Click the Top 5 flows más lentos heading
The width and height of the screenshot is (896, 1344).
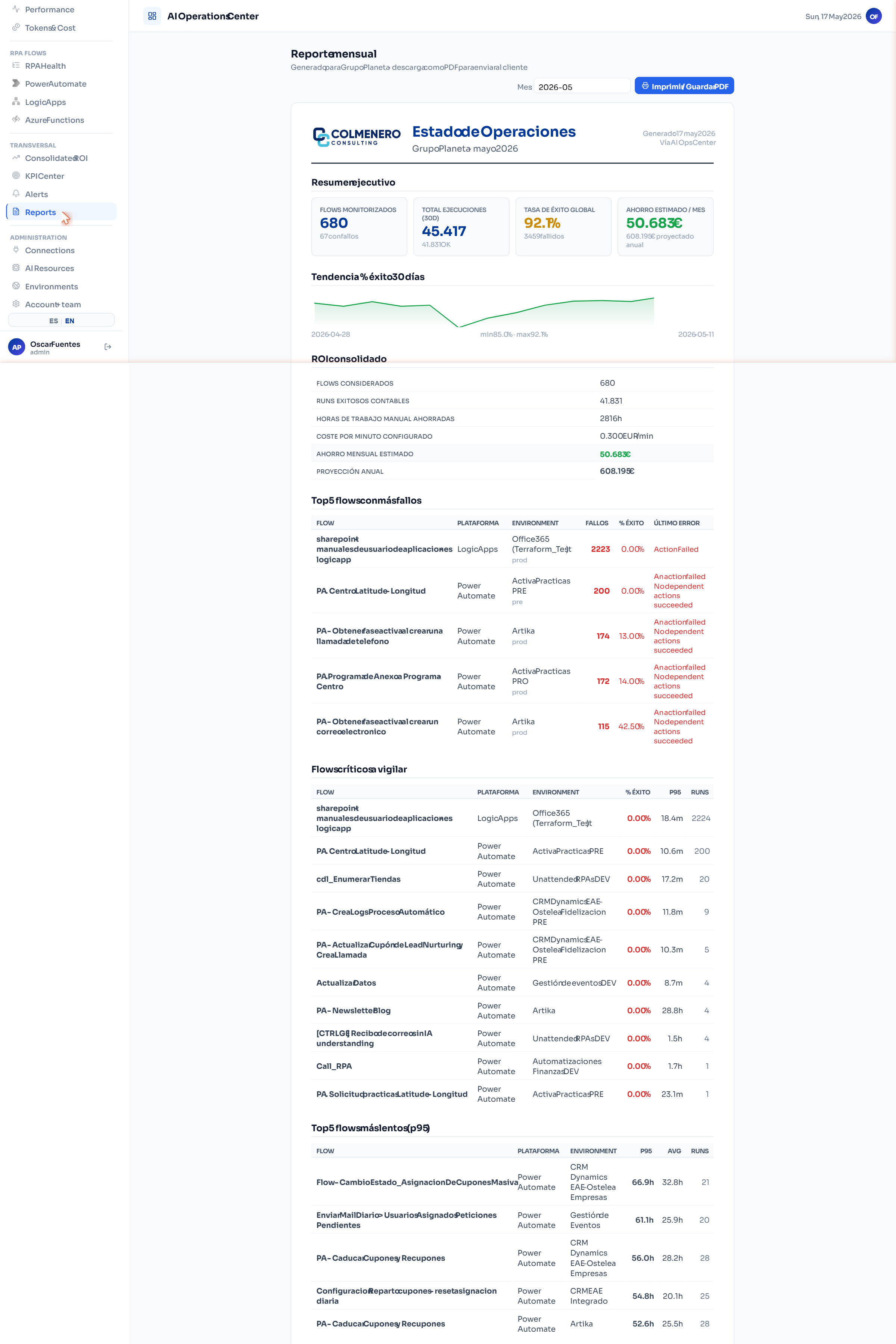(370, 1127)
